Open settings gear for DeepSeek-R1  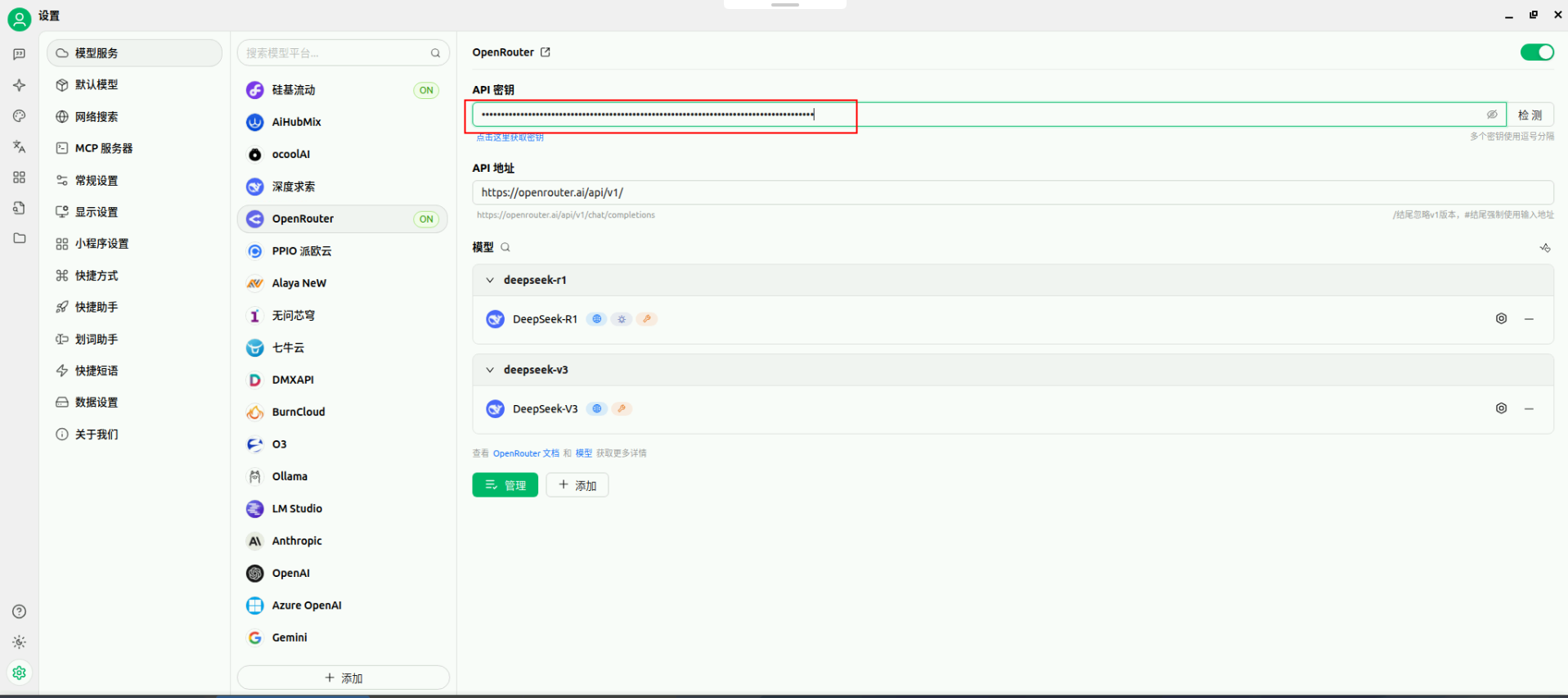(x=1501, y=318)
